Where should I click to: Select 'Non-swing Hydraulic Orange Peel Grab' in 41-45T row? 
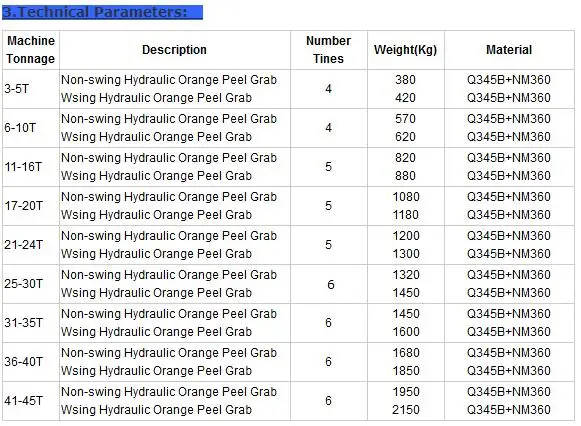pyautogui.click(x=169, y=392)
